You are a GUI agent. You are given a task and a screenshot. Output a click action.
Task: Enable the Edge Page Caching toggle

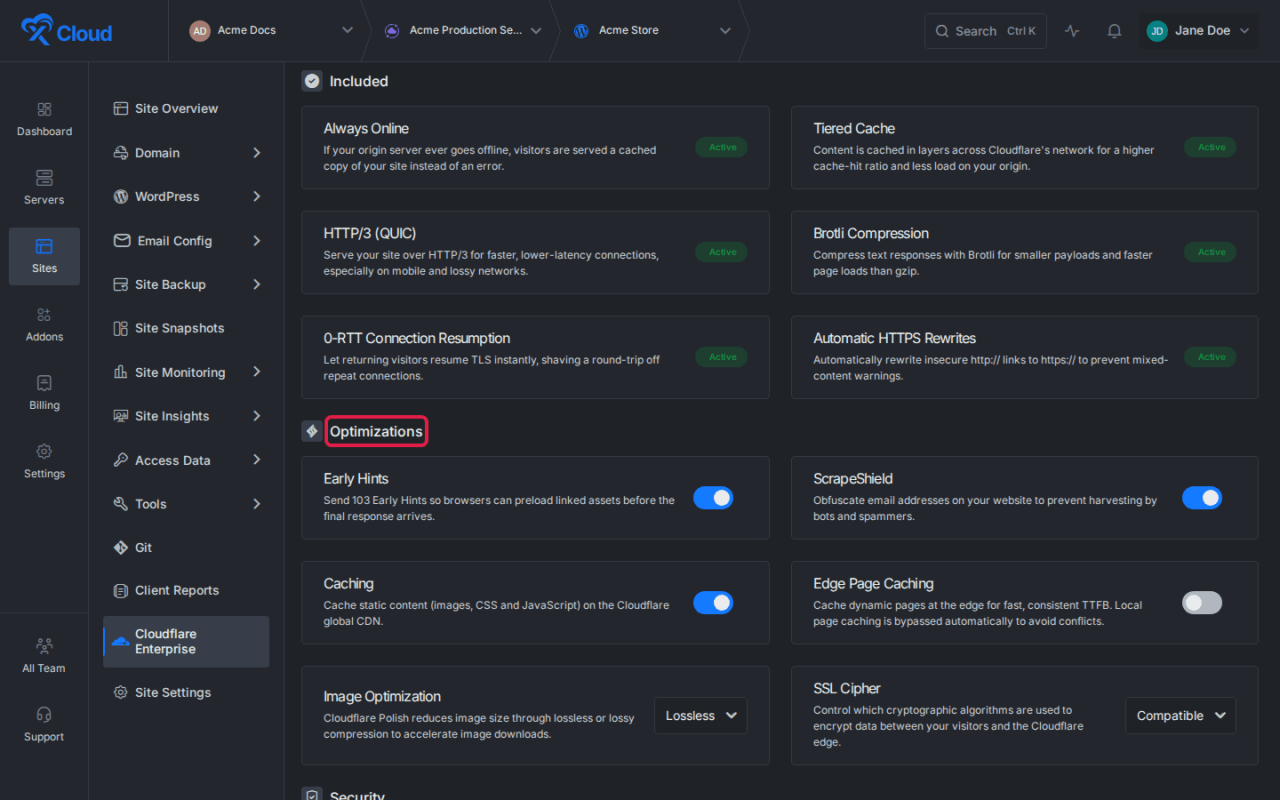click(x=1202, y=603)
